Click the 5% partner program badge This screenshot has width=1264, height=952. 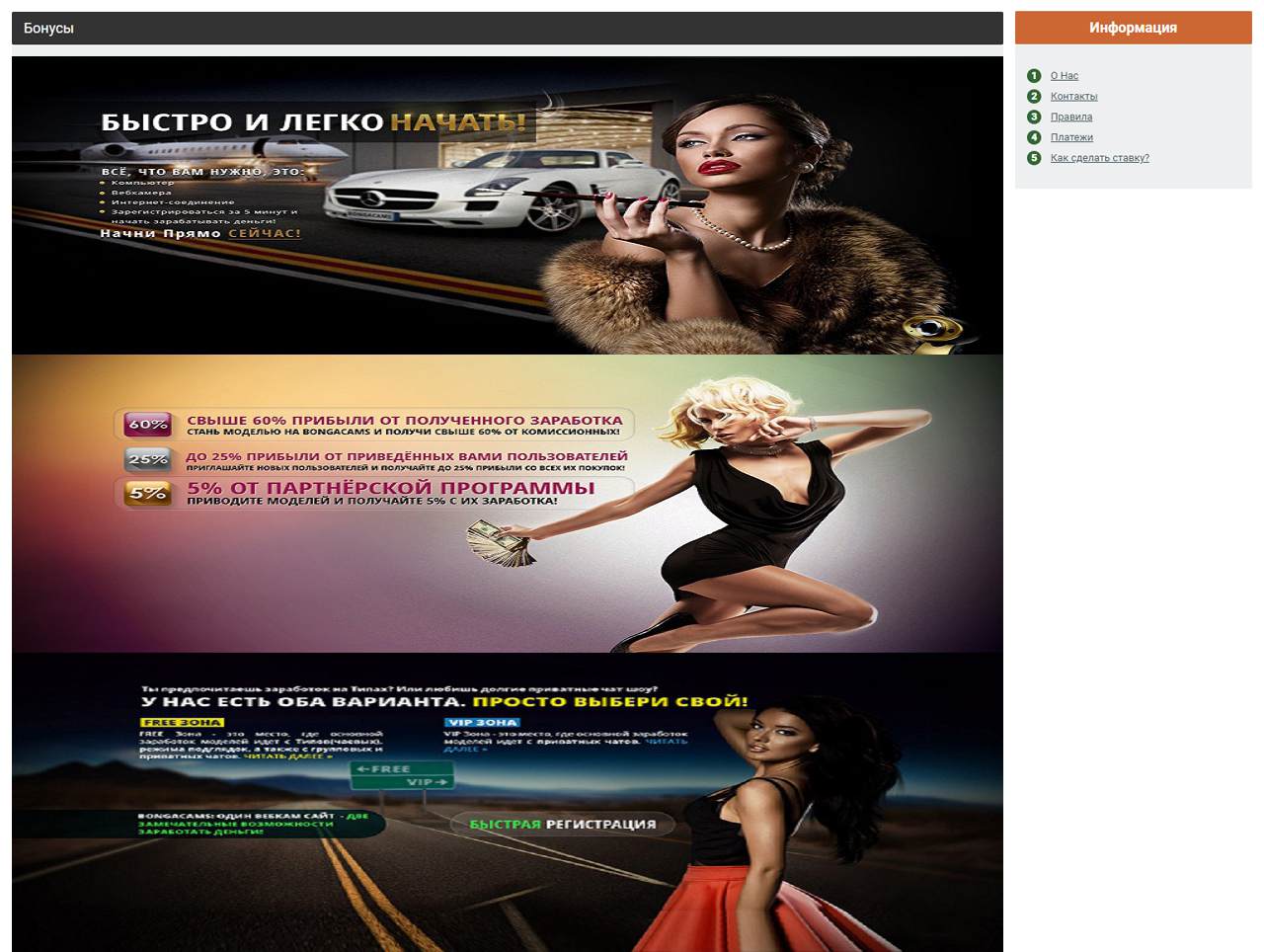[x=147, y=493]
